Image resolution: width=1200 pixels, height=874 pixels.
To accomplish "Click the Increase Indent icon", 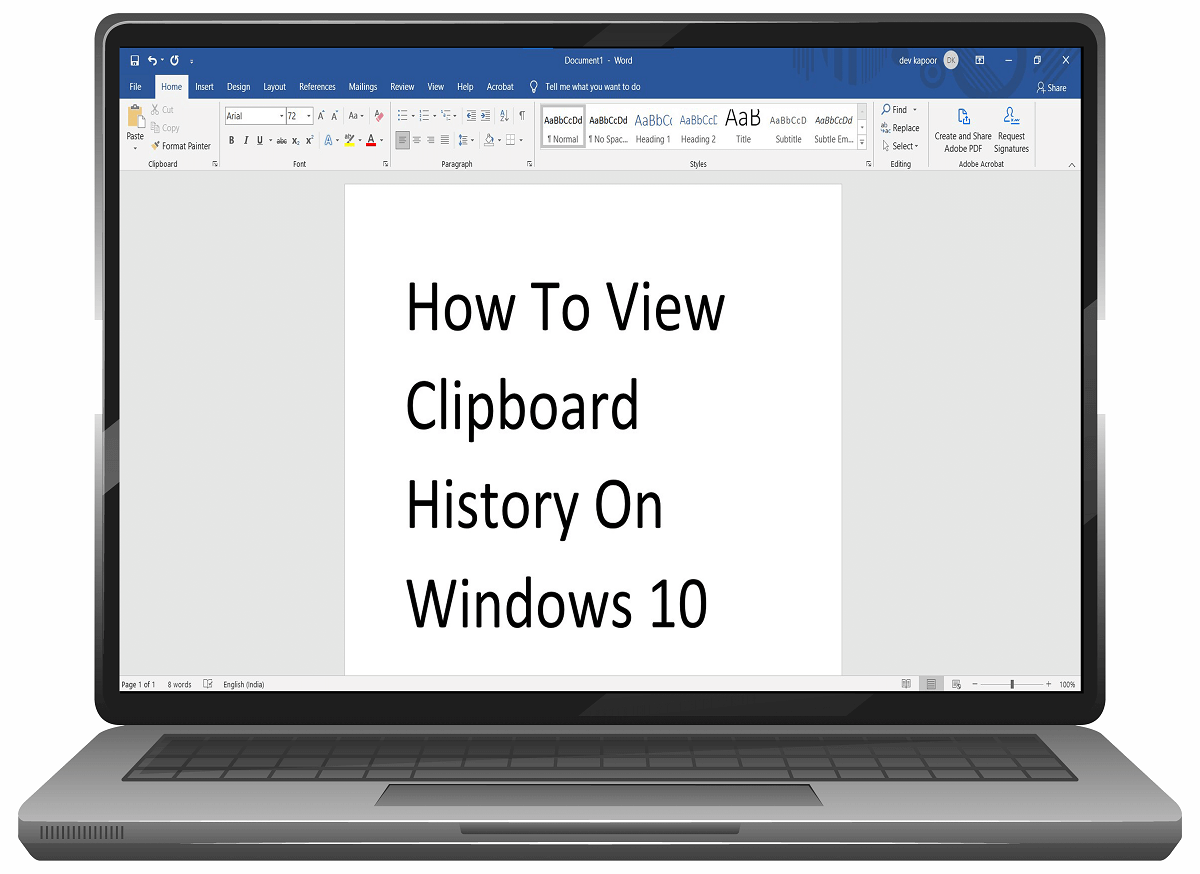I will pos(484,115).
